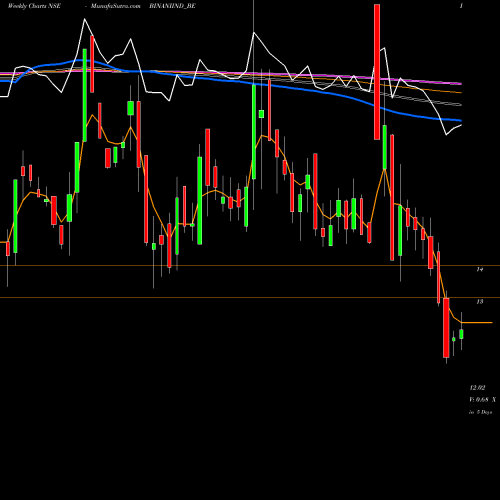Click the 'Weekly Charts NSE' title text

34,6
